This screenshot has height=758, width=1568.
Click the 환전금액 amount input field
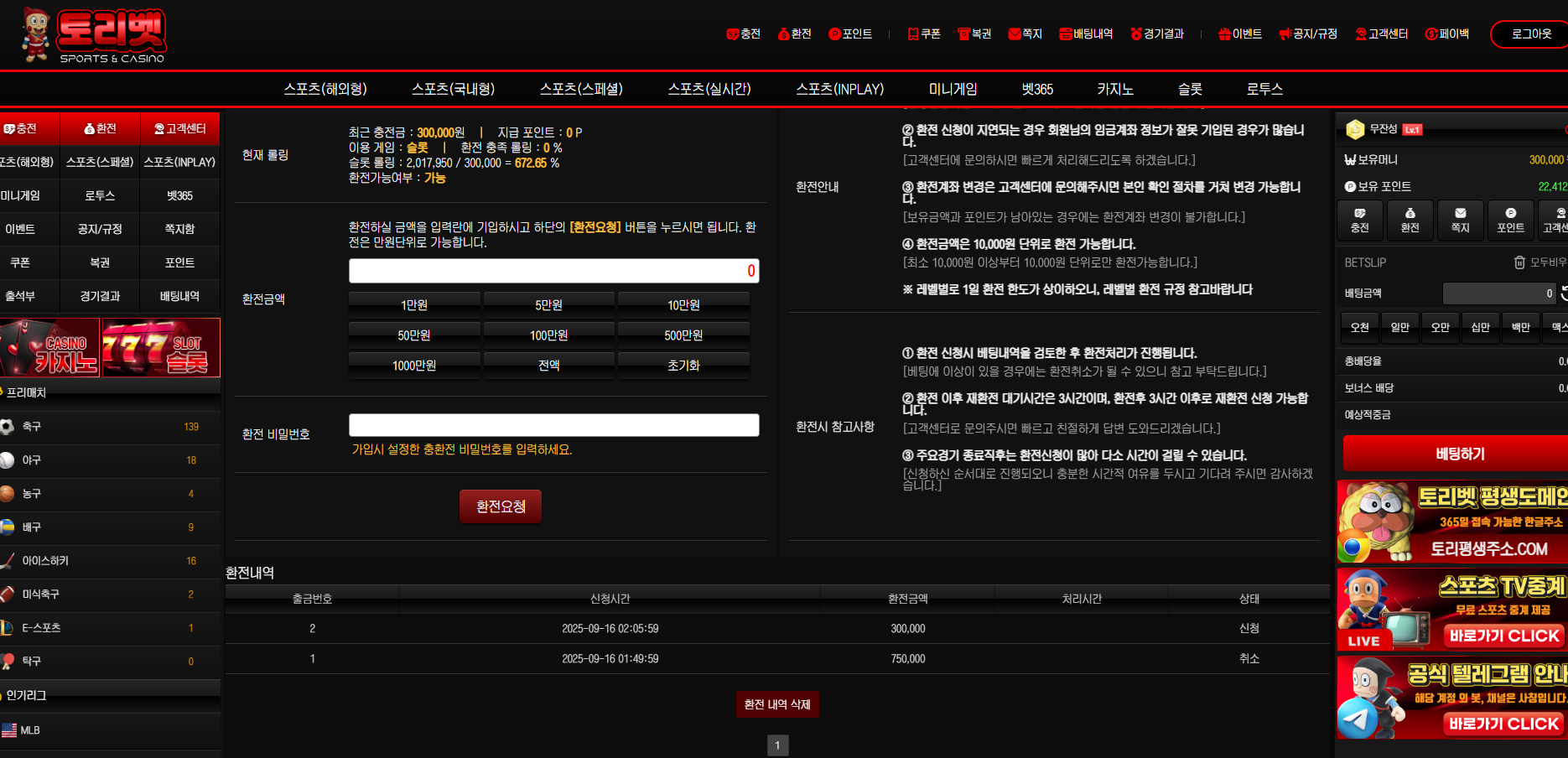click(553, 271)
